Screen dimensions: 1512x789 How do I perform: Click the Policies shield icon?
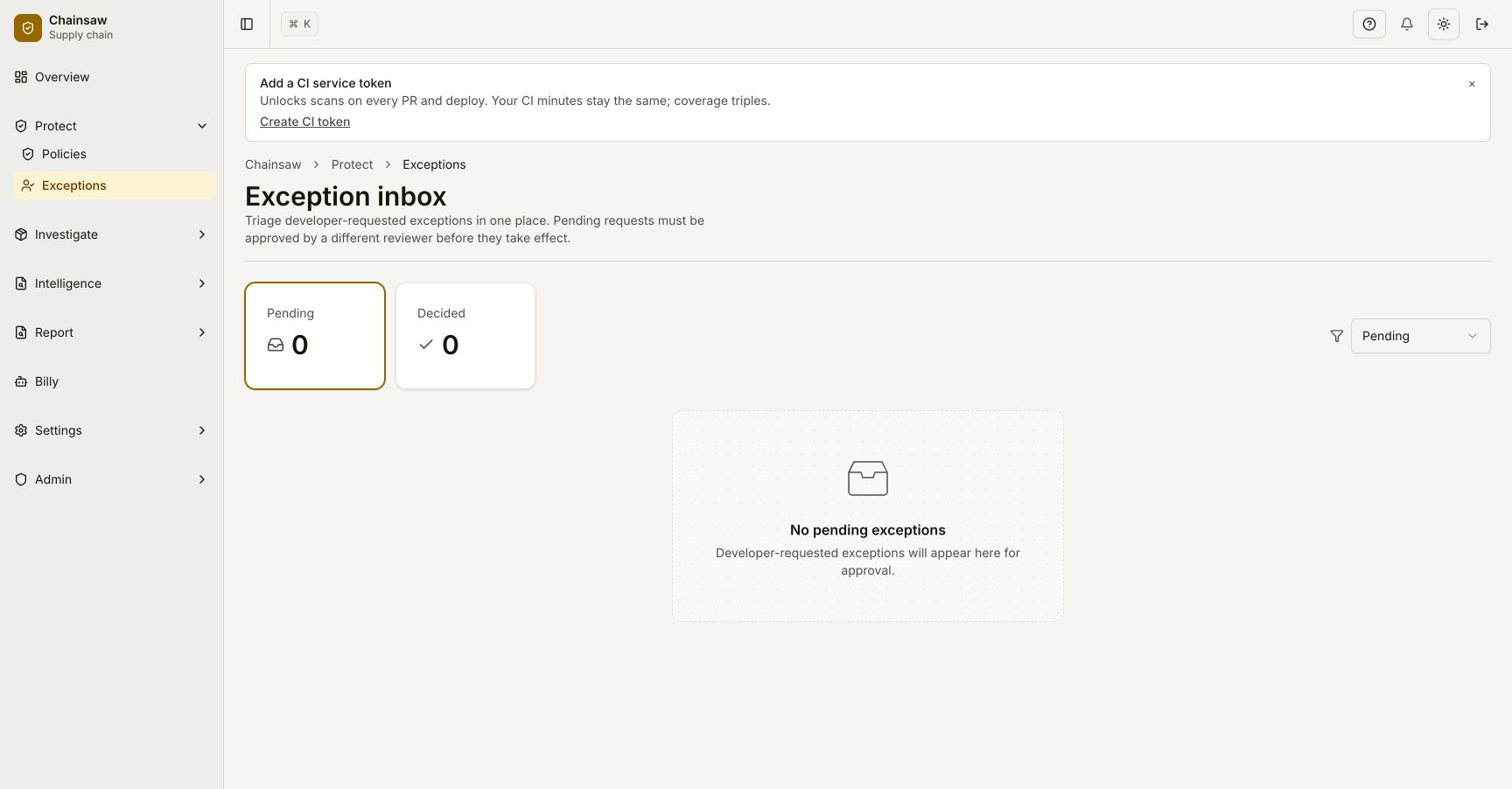point(28,154)
